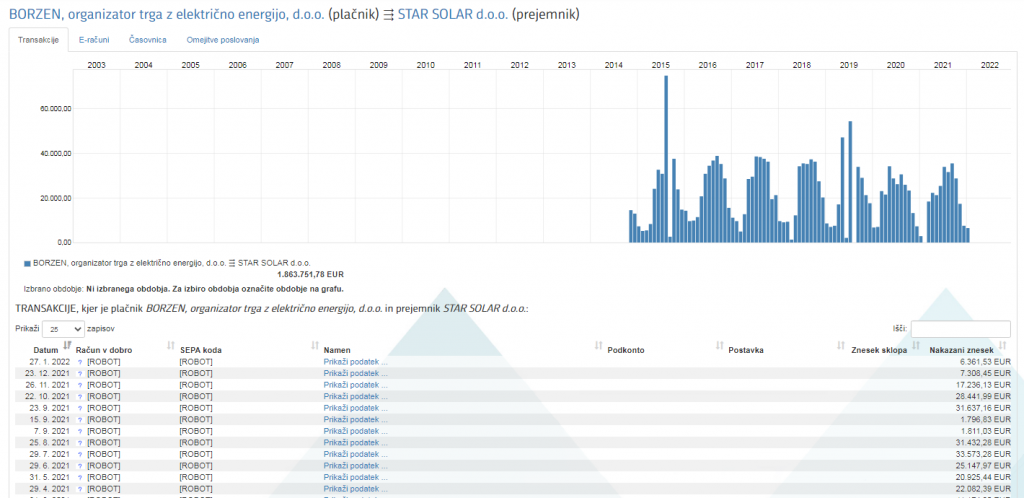Click the question mark icon in the 29. 7. 2021 row
This screenshot has height=498, width=1024.
tap(80, 454)
